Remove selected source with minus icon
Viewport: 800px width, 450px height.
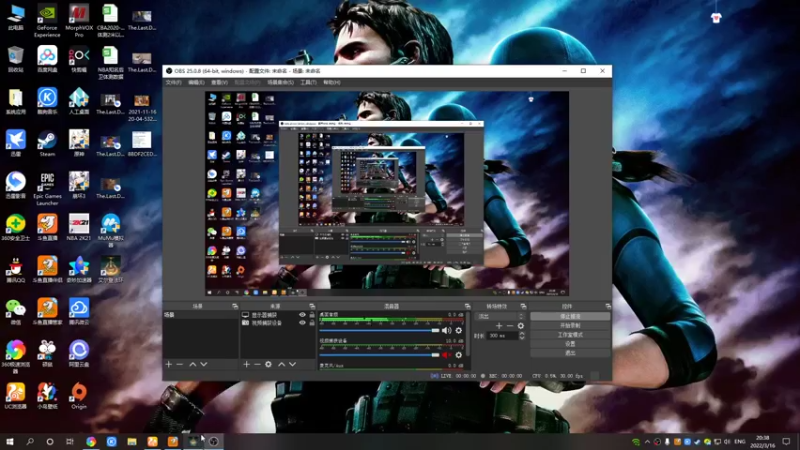pos(257,364)
